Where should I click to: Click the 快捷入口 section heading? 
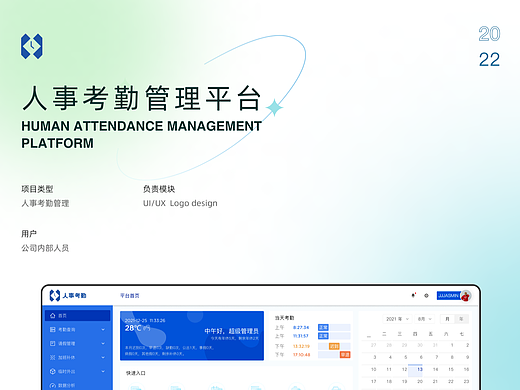(136, 373)
